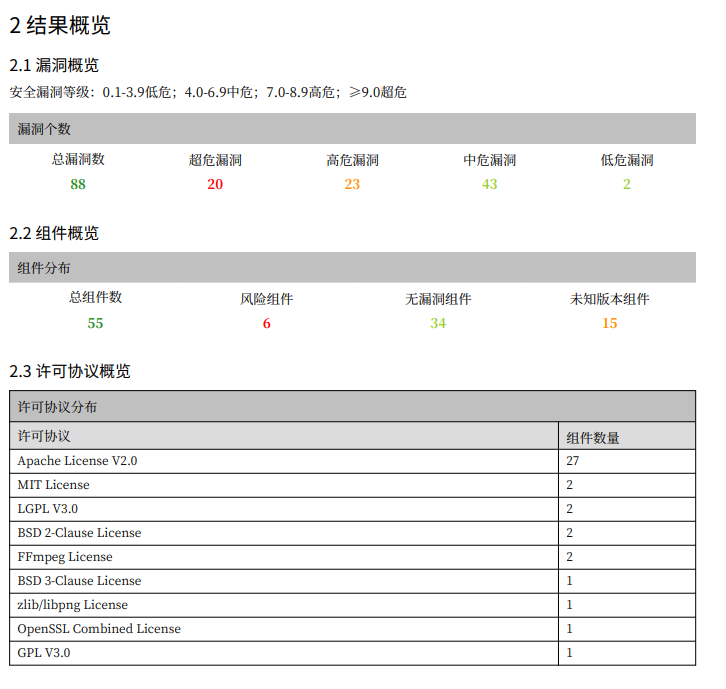Click the "漏洞个数" header bar
726x689 pixels.
click(352, 128)
